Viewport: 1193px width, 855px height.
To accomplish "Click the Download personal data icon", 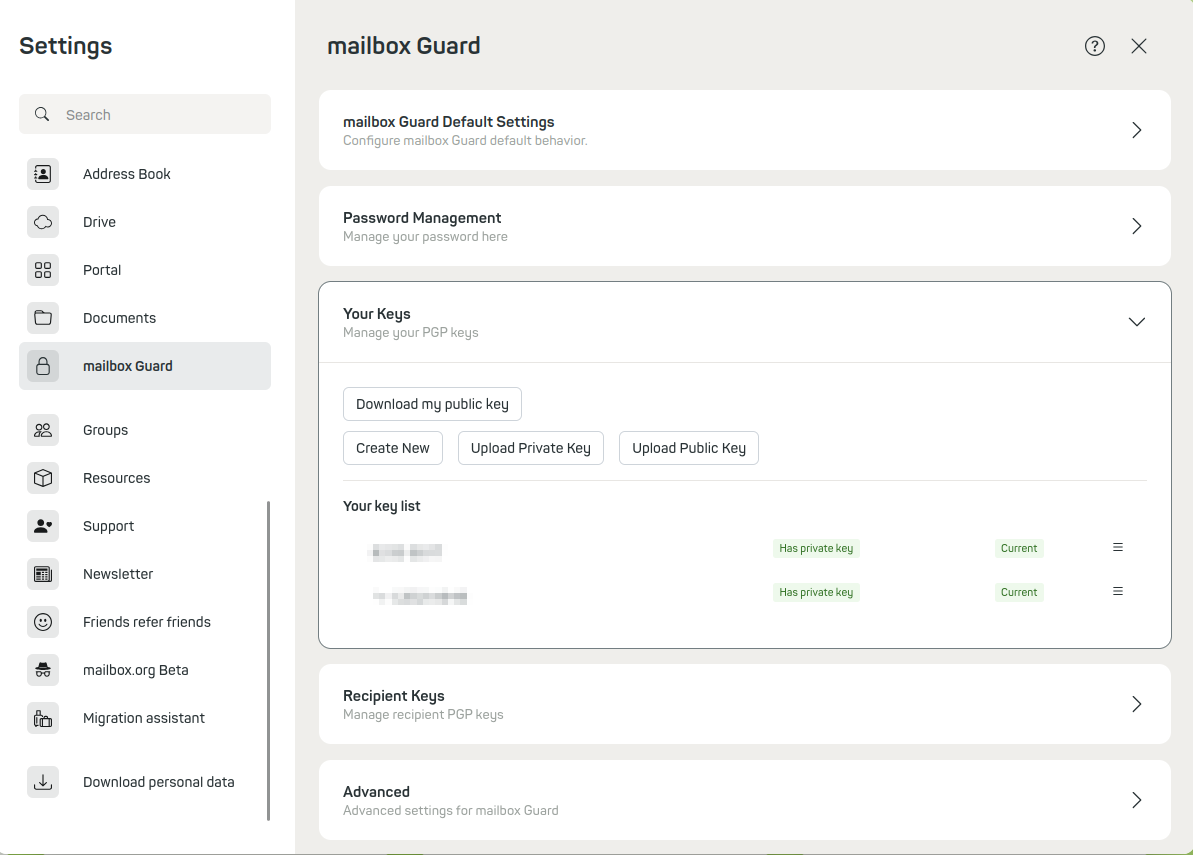I will 43,782.
